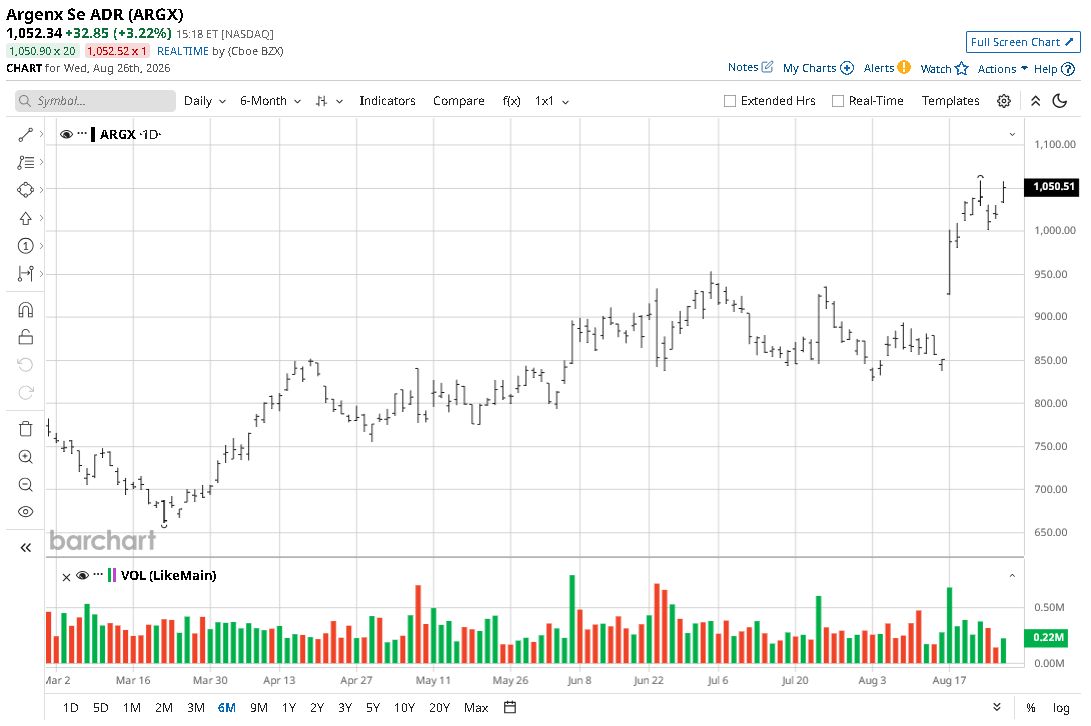Click the Notes link
Screen dimensions: 1091x726
(x=743, y=67)
